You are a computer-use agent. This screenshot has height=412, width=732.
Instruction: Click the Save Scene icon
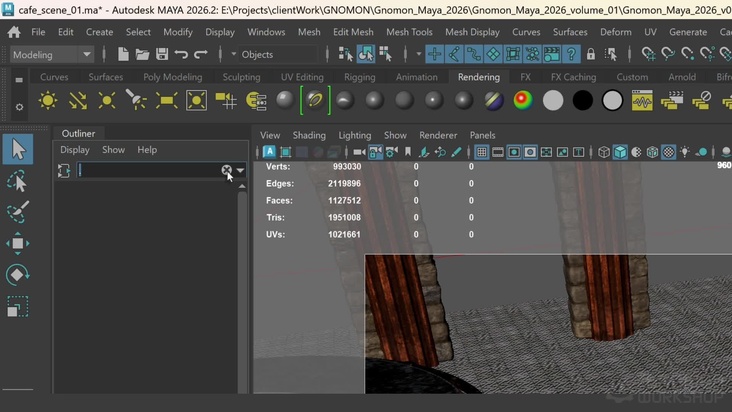pyautogui.click(x=161, y=54)
